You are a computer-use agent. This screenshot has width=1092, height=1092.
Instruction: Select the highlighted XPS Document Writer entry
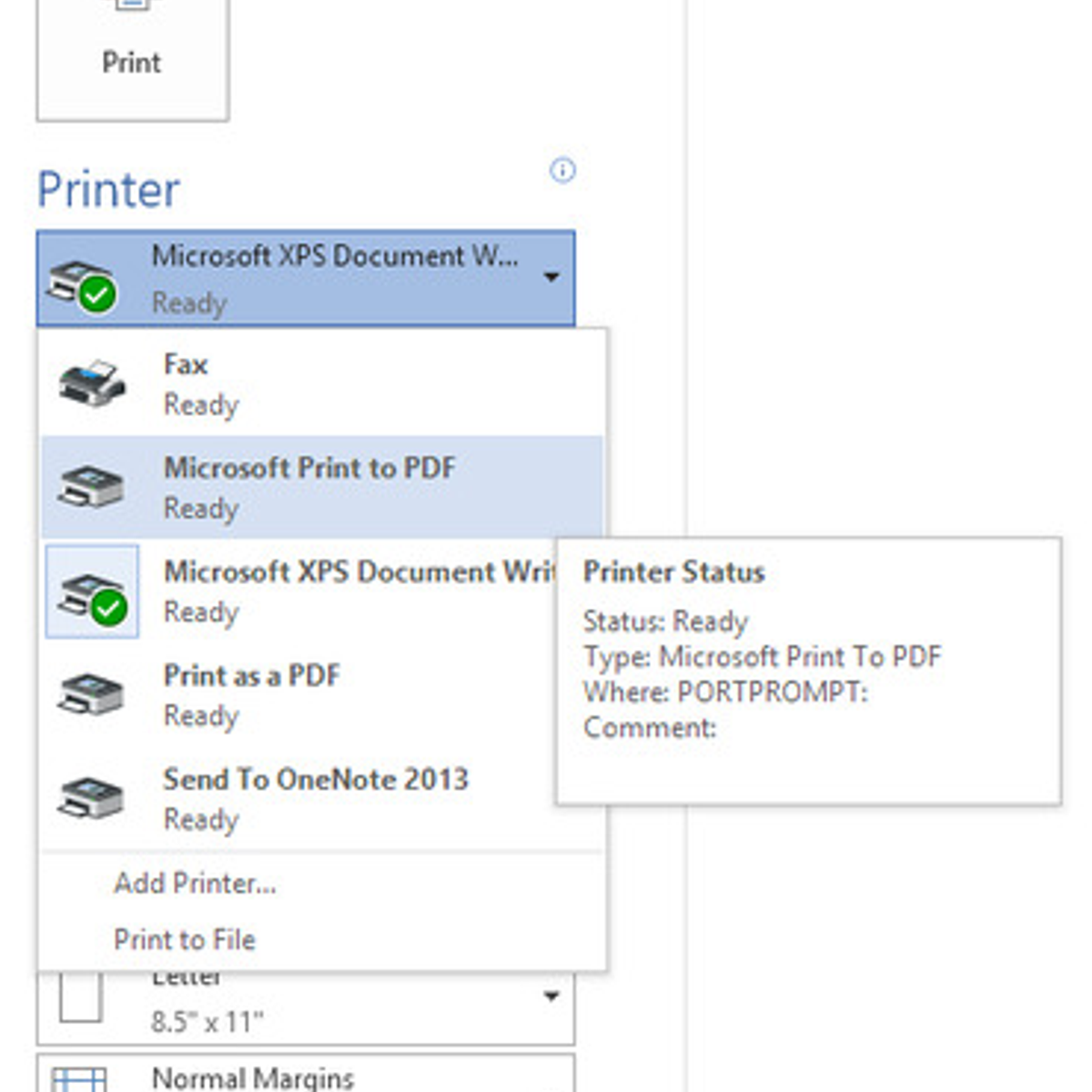309,591
